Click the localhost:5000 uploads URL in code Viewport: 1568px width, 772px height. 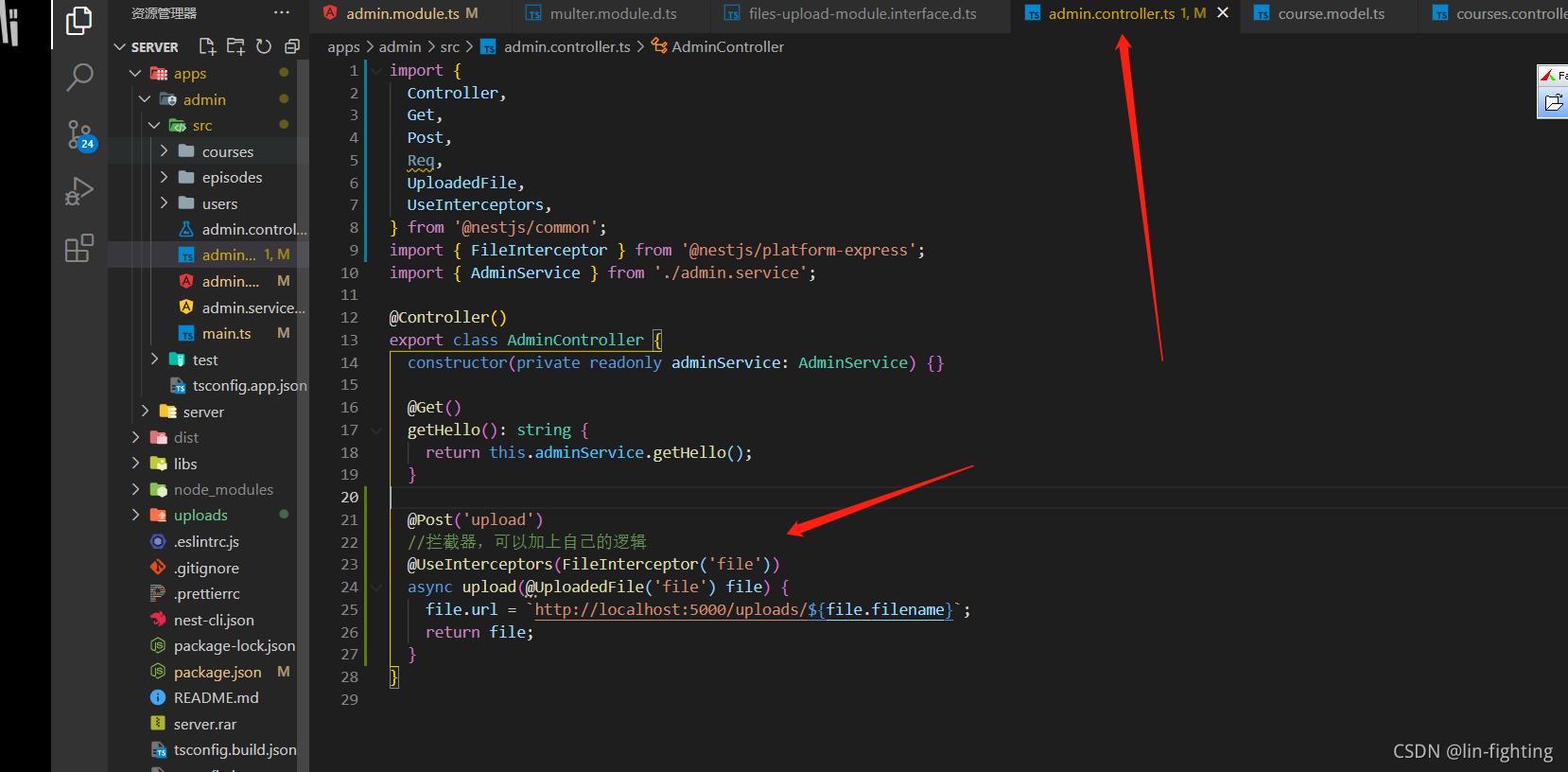(743, 609)
